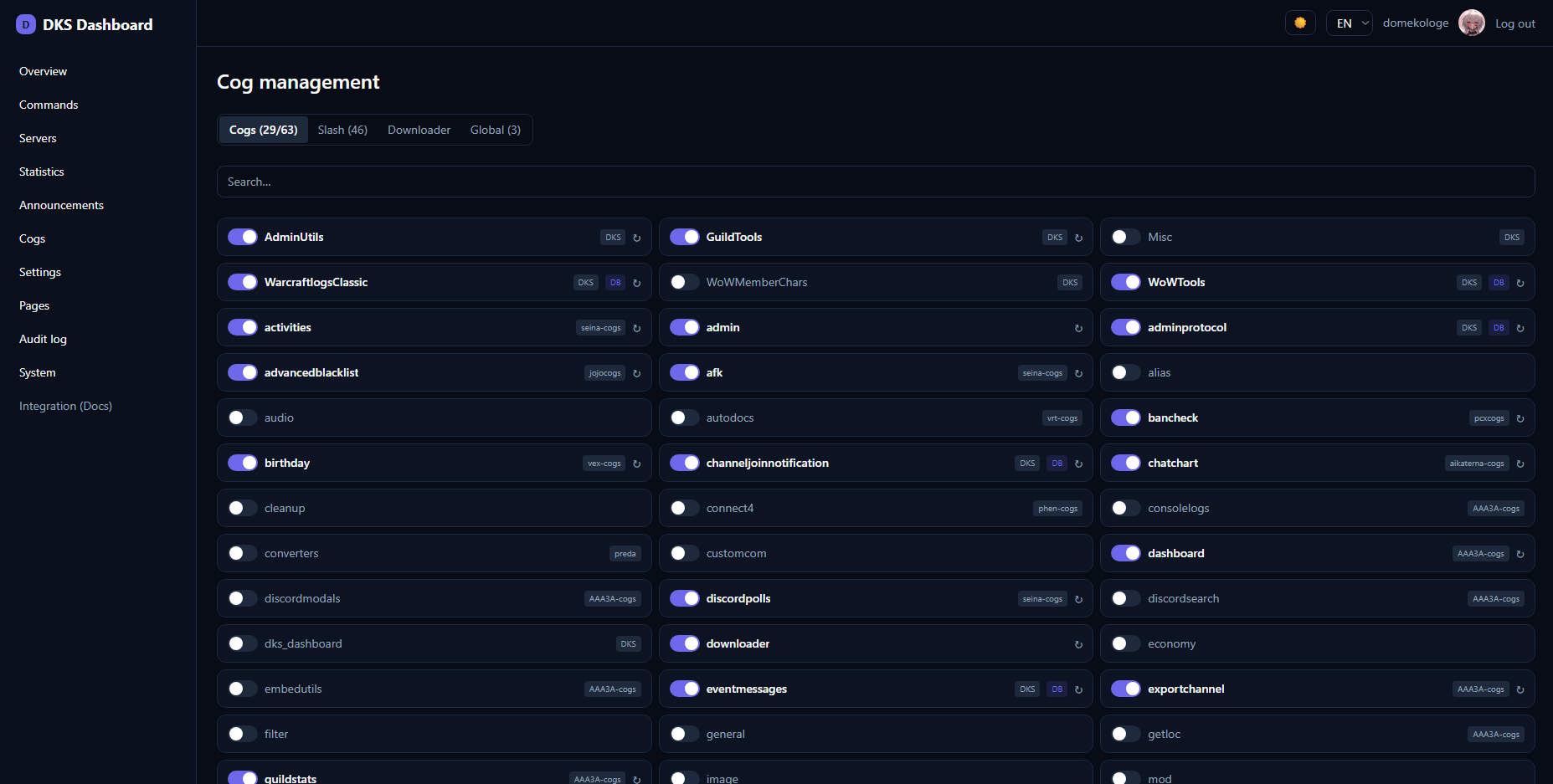The image size is (1553, 784).
Task: Click the aikaterna-cogs tag on chatchart
Action: point(1477,463)
